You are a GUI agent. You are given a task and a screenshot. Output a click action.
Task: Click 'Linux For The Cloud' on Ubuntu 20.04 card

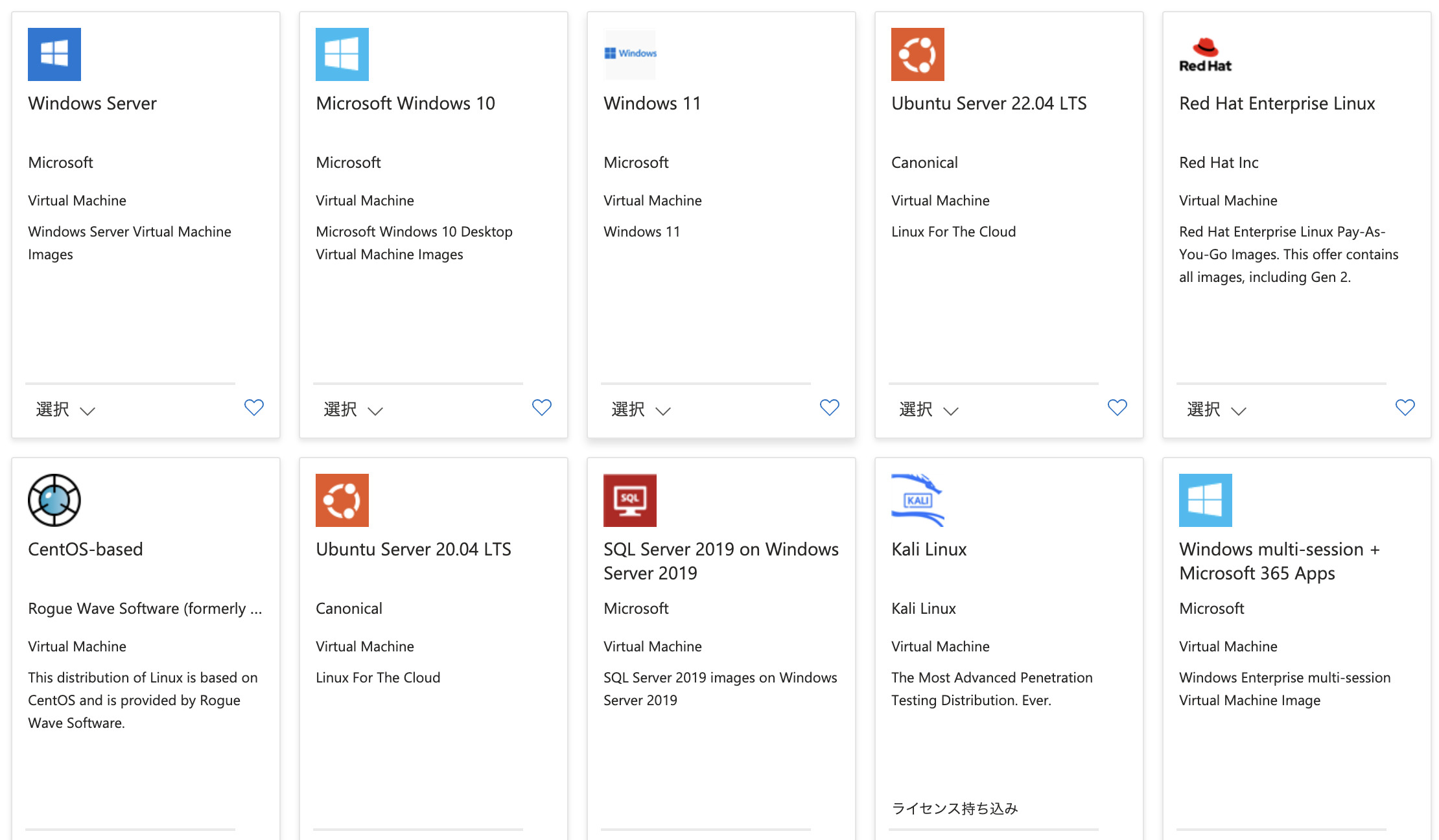[378, 678]
